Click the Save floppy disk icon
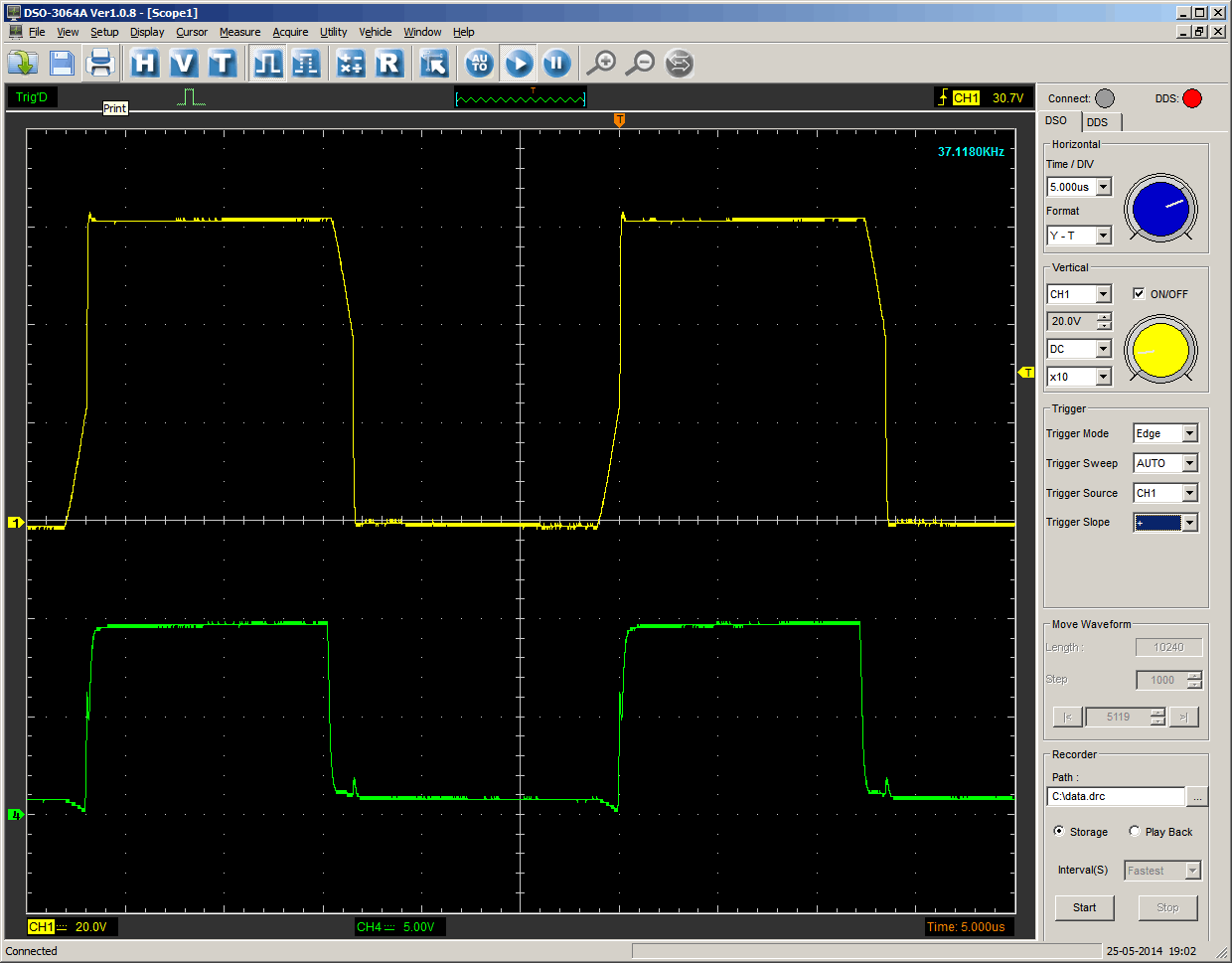 (x=62, y=64)
